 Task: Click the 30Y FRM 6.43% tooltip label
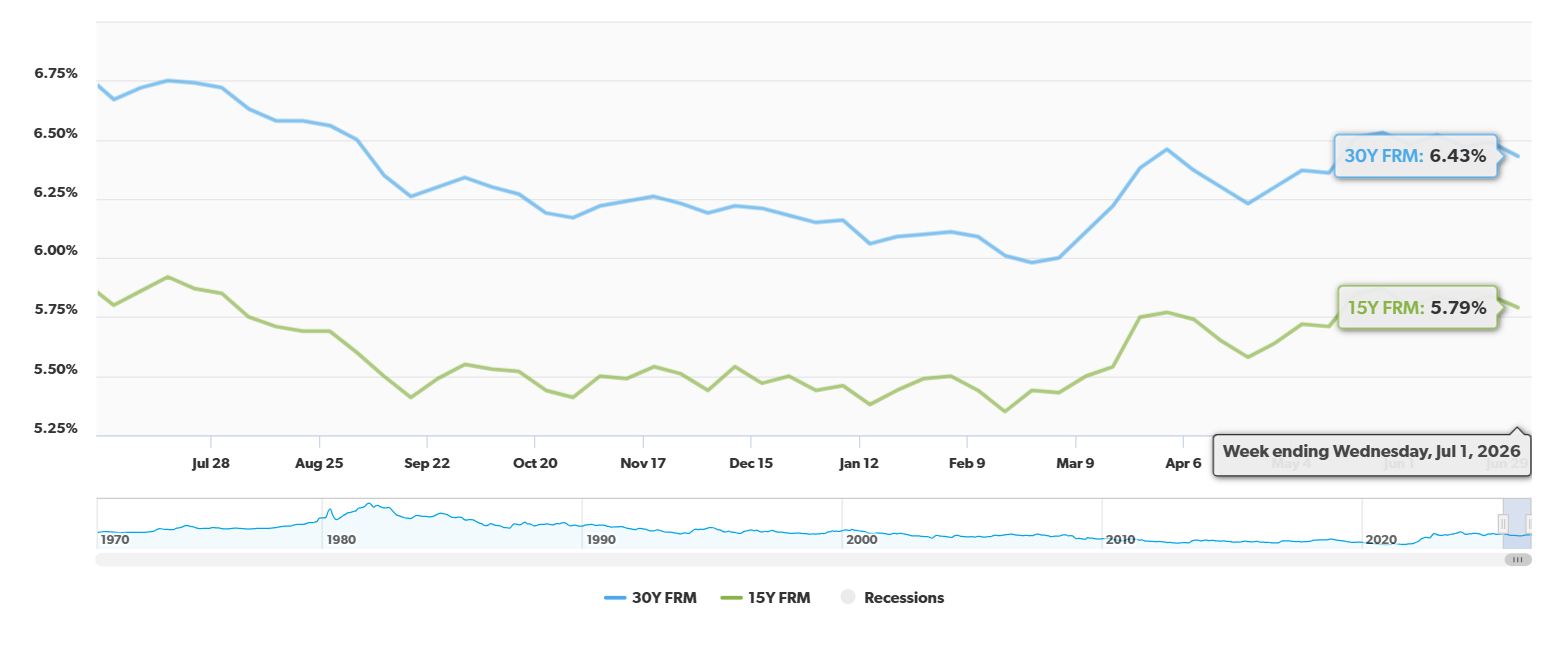[1415, 156]
